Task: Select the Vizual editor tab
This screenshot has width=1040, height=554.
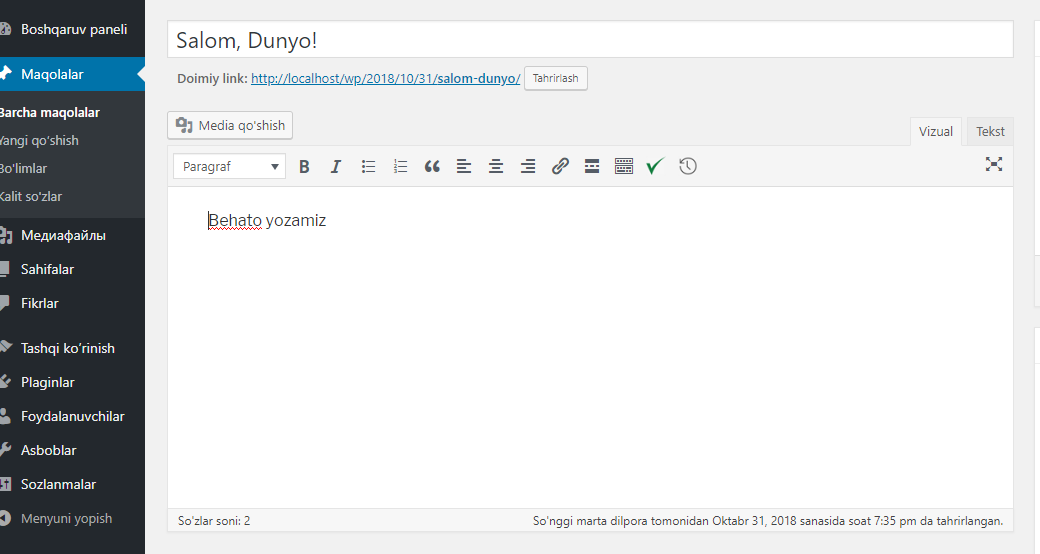Action: [x=936, y=131]
